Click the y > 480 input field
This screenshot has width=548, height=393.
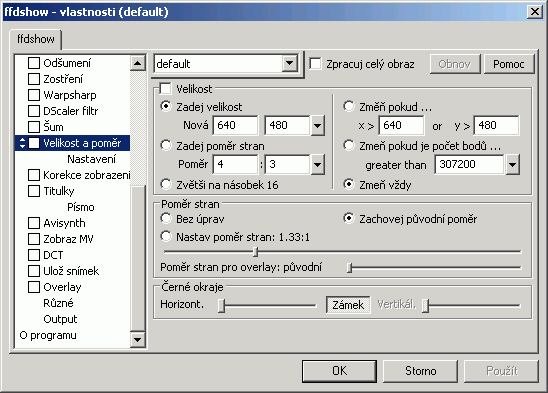(496, 125)
